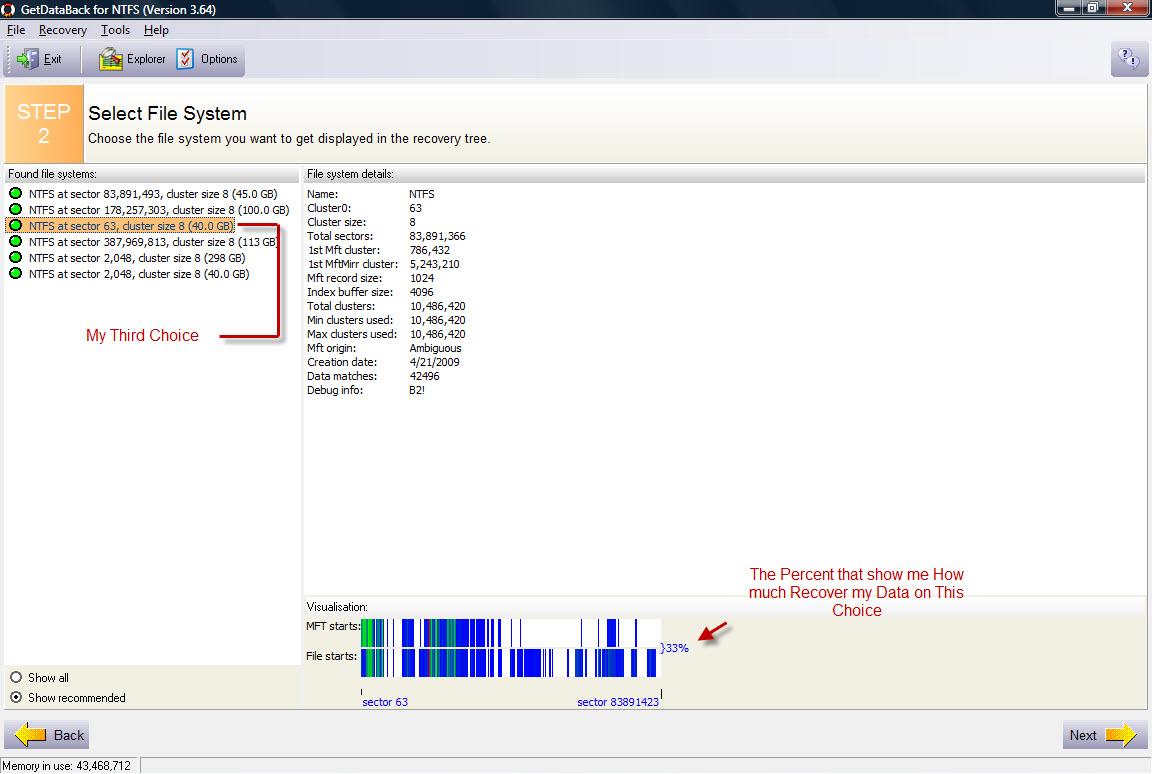The height and width of the screenshot is (774, 1152).
Task: Click the Back button label
Action: click(68, 735)
